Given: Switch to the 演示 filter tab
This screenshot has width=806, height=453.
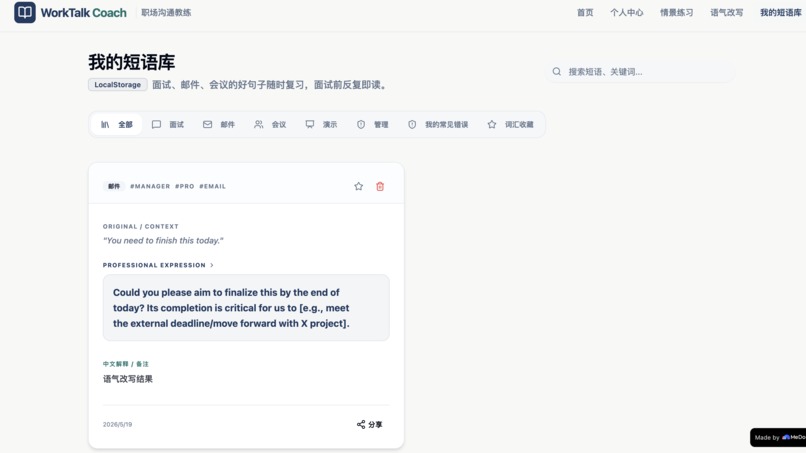Looking at the screenshot, I should (x=321, y=124).
